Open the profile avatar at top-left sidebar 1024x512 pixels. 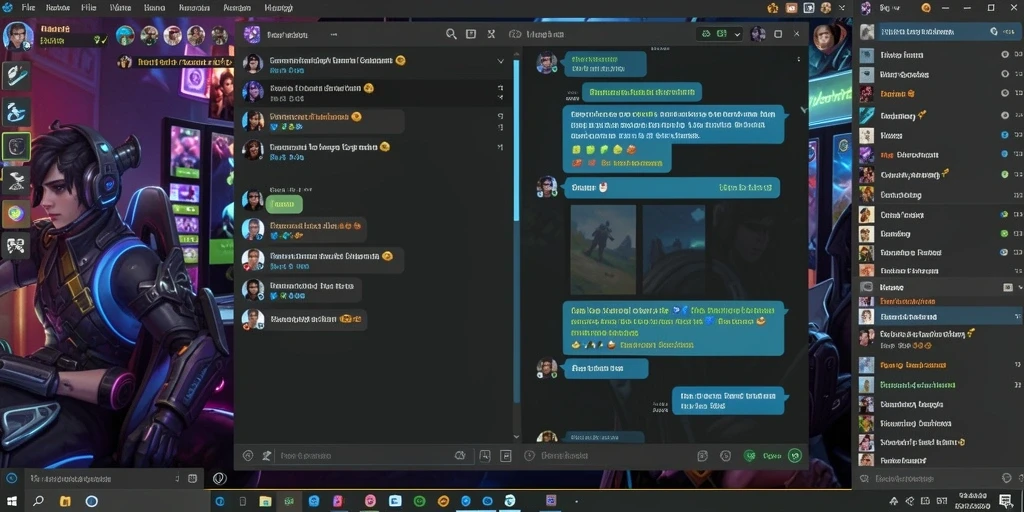(x=17, y=35)
